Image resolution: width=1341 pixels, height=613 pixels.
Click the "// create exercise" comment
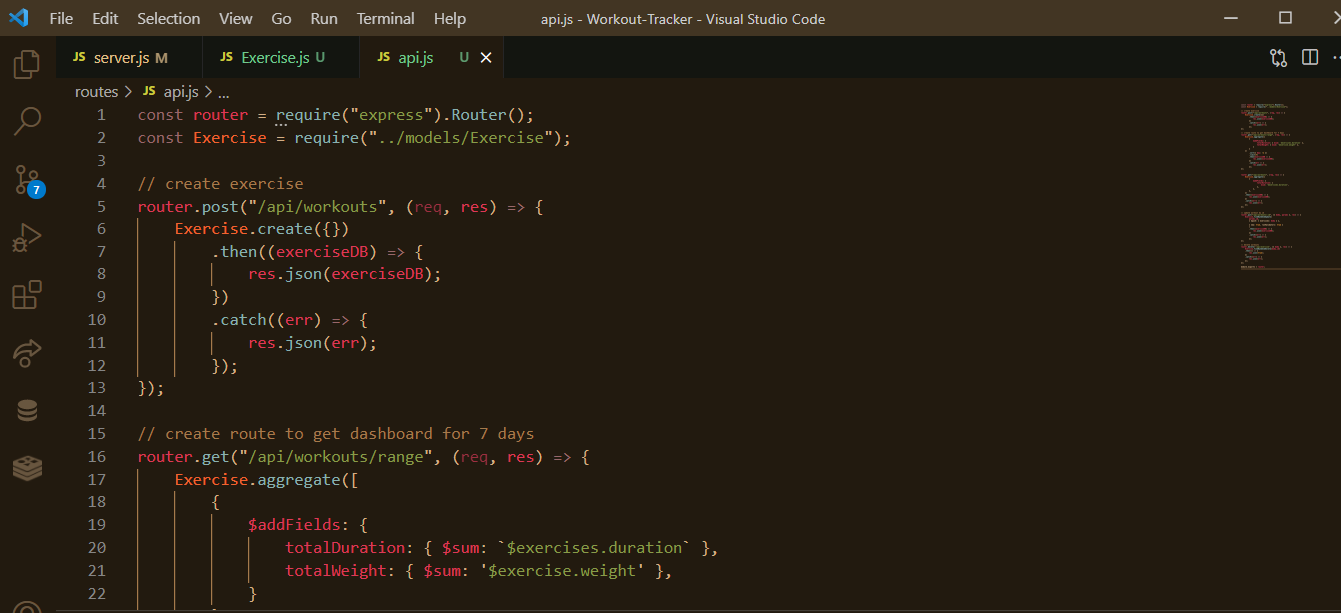221,184
